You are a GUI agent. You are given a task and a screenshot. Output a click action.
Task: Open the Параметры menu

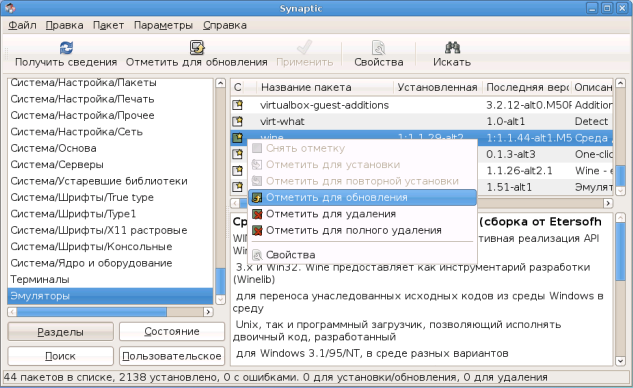pyautogui.click(x=163, y=25)
